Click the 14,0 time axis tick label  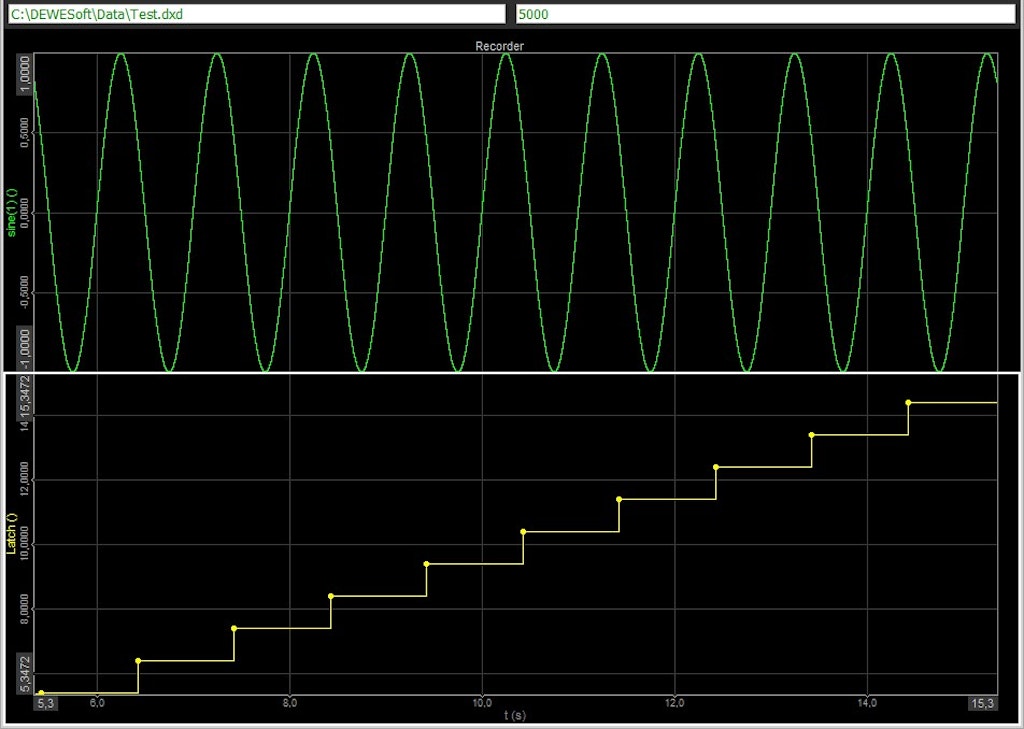(867, 704)
